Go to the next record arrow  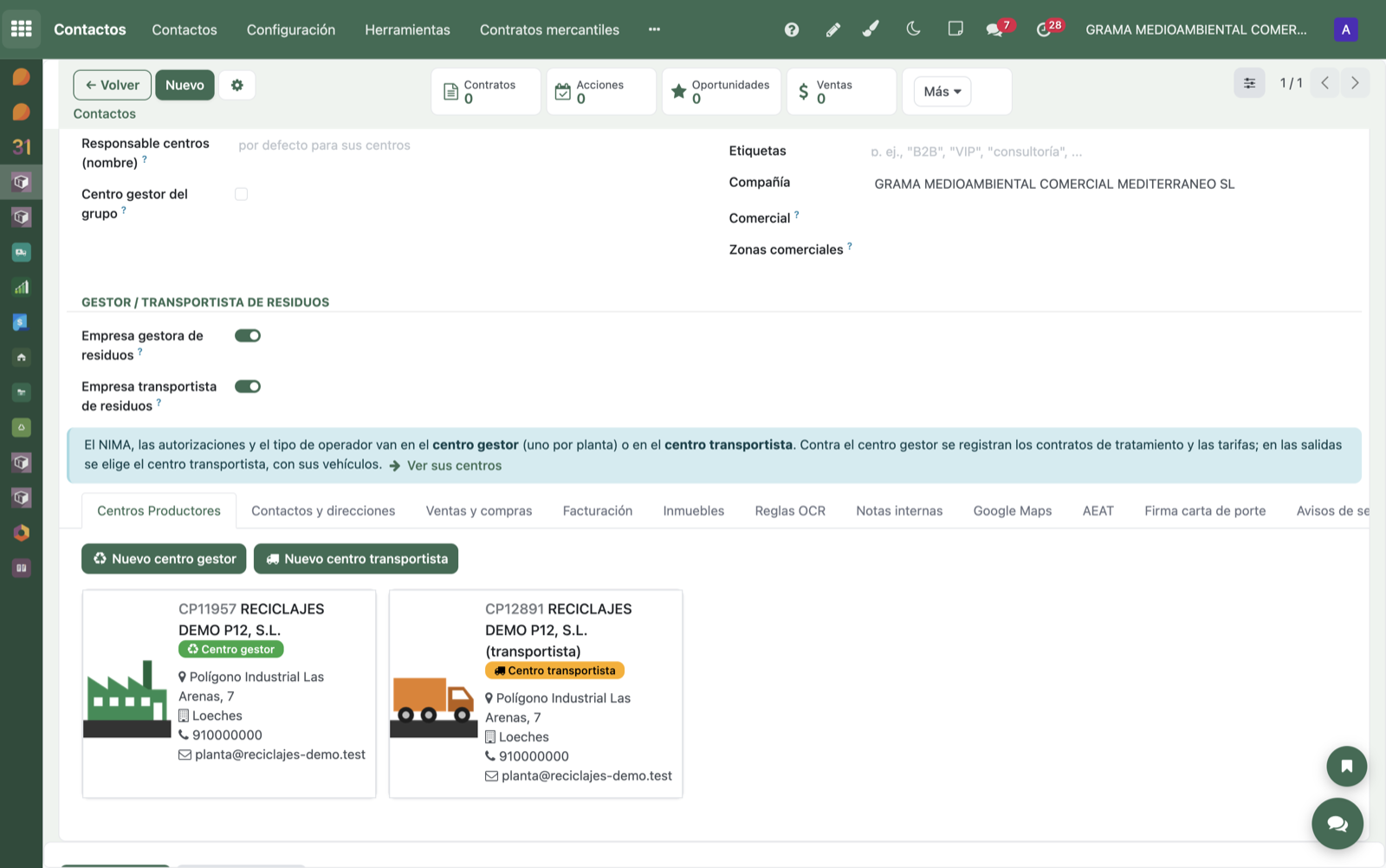click(1355, 83)
